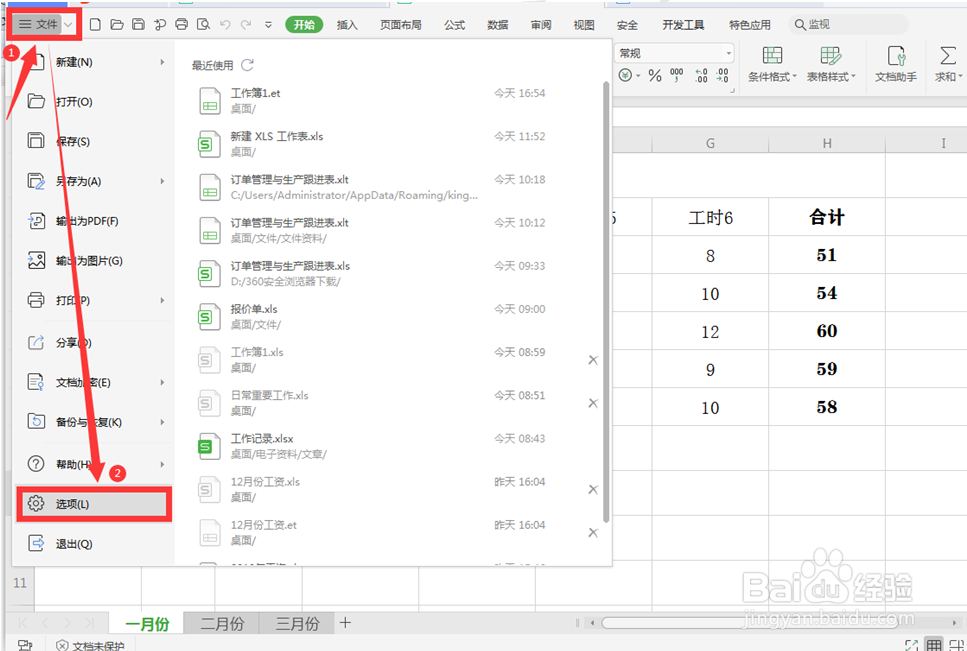Click the currency yen format icon
This screenshot has width=967, height=651.
(x=625, y=76)
